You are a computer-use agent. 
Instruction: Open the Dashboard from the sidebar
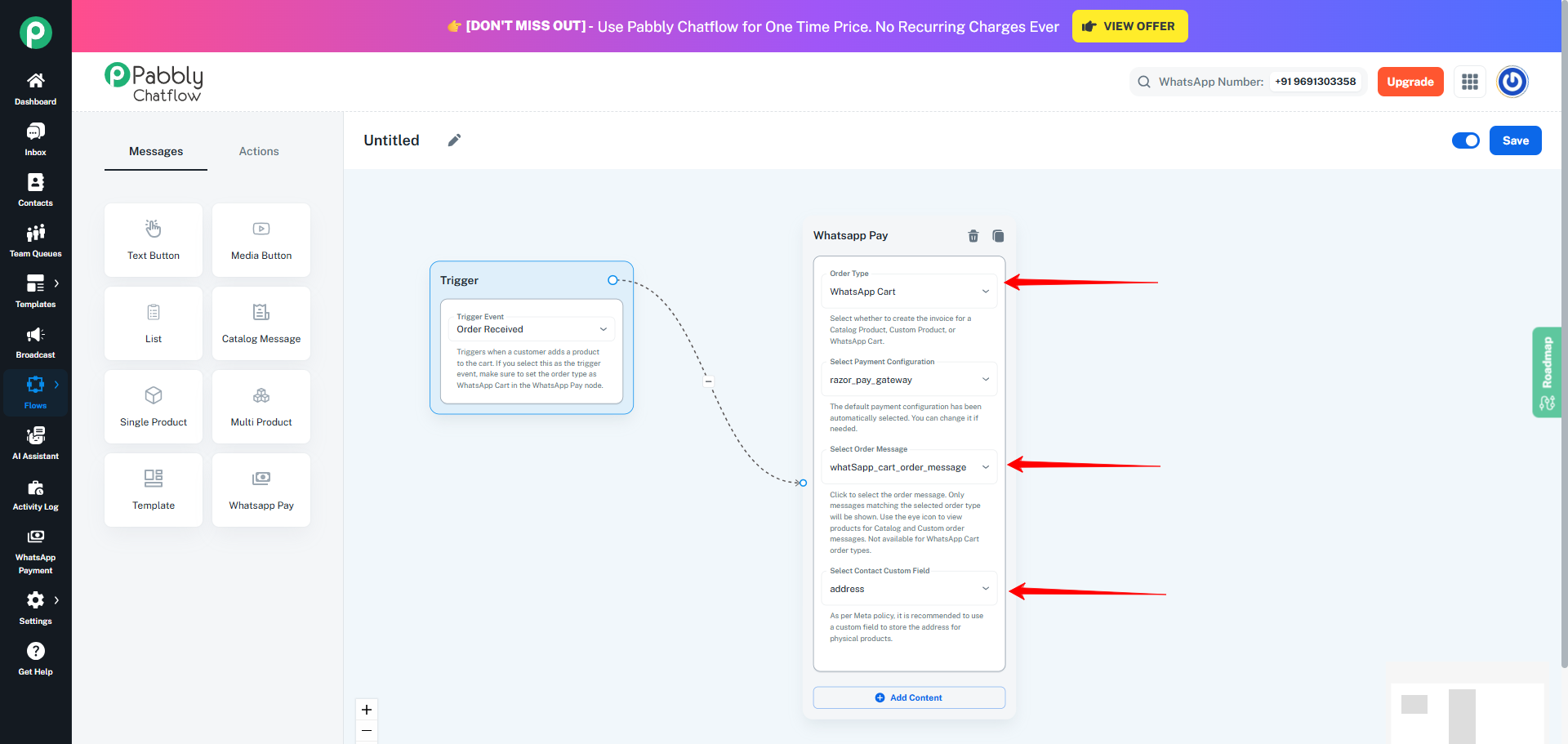[x=35, y=90]
